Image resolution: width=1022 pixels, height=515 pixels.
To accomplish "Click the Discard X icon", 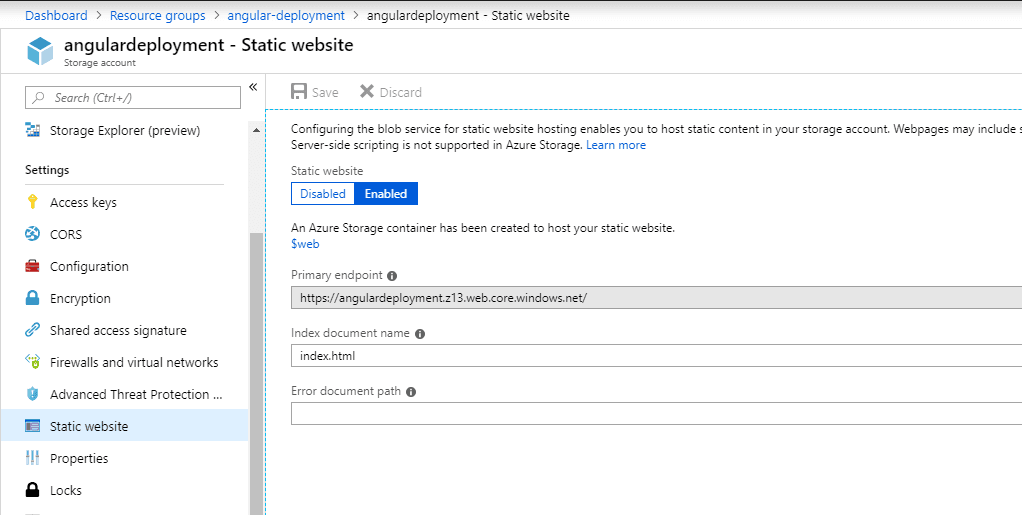I will (x=367, y=92).
